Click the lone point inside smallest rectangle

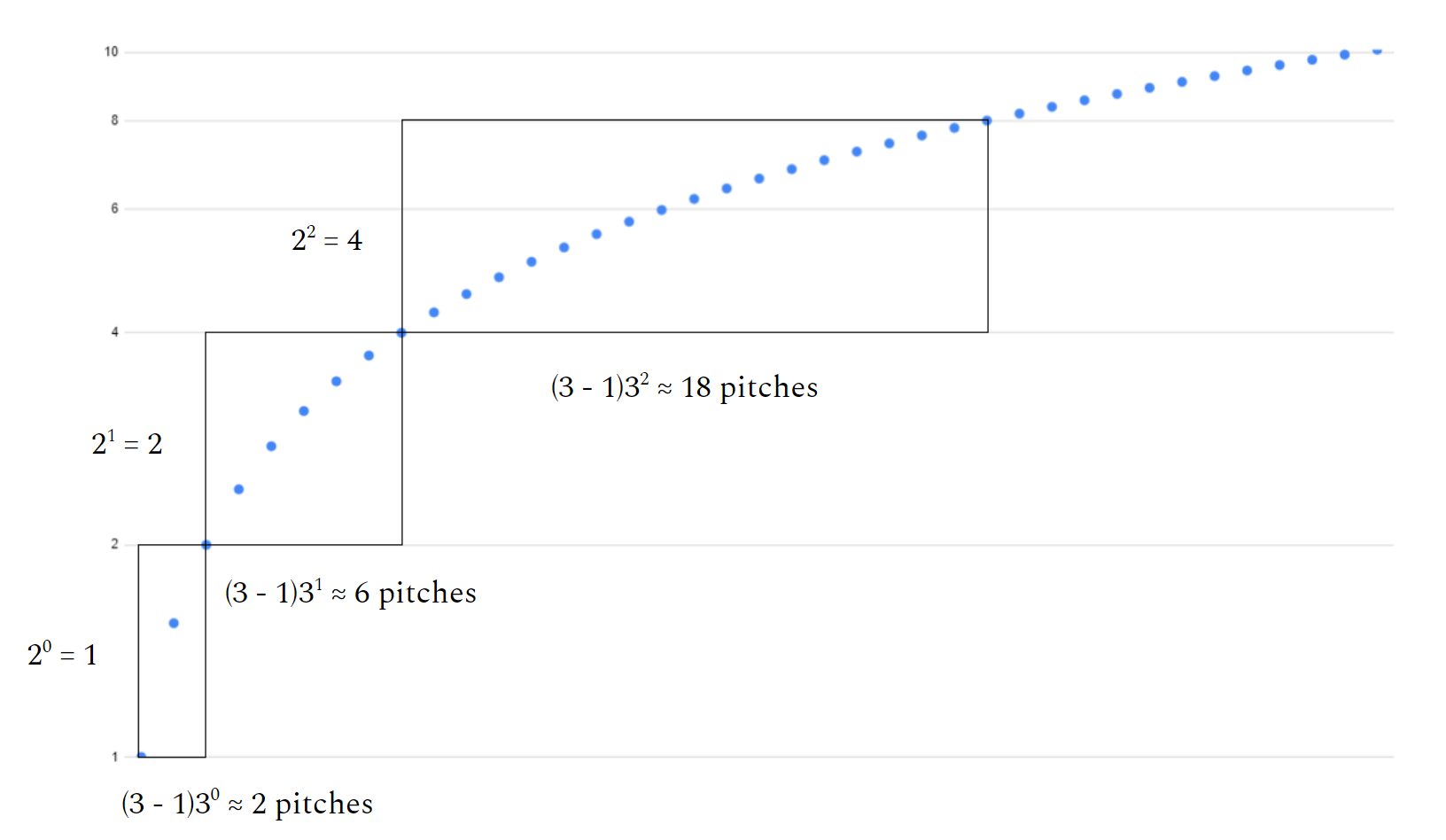[x=174, y=623]
